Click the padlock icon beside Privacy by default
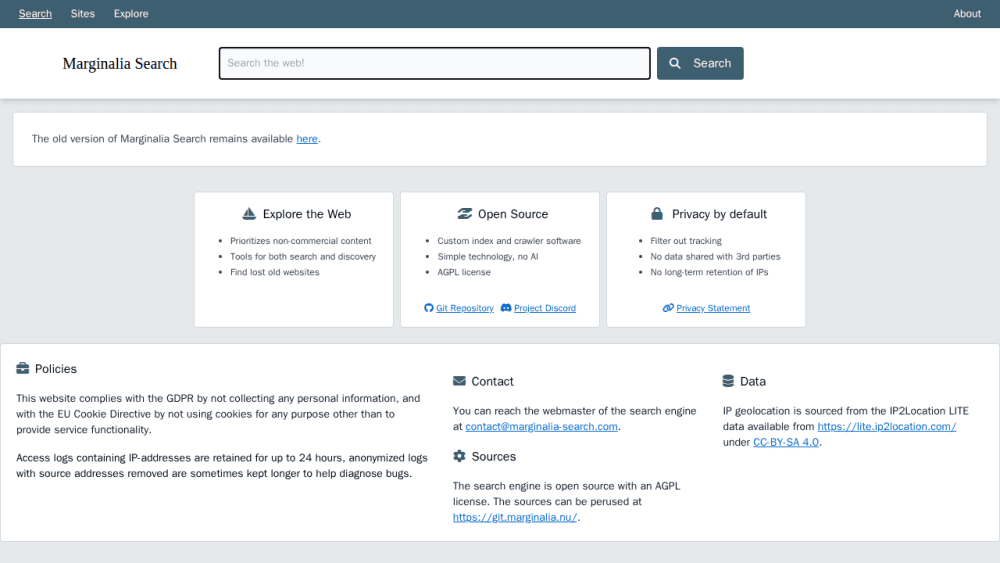 click(x=657, y=214)
